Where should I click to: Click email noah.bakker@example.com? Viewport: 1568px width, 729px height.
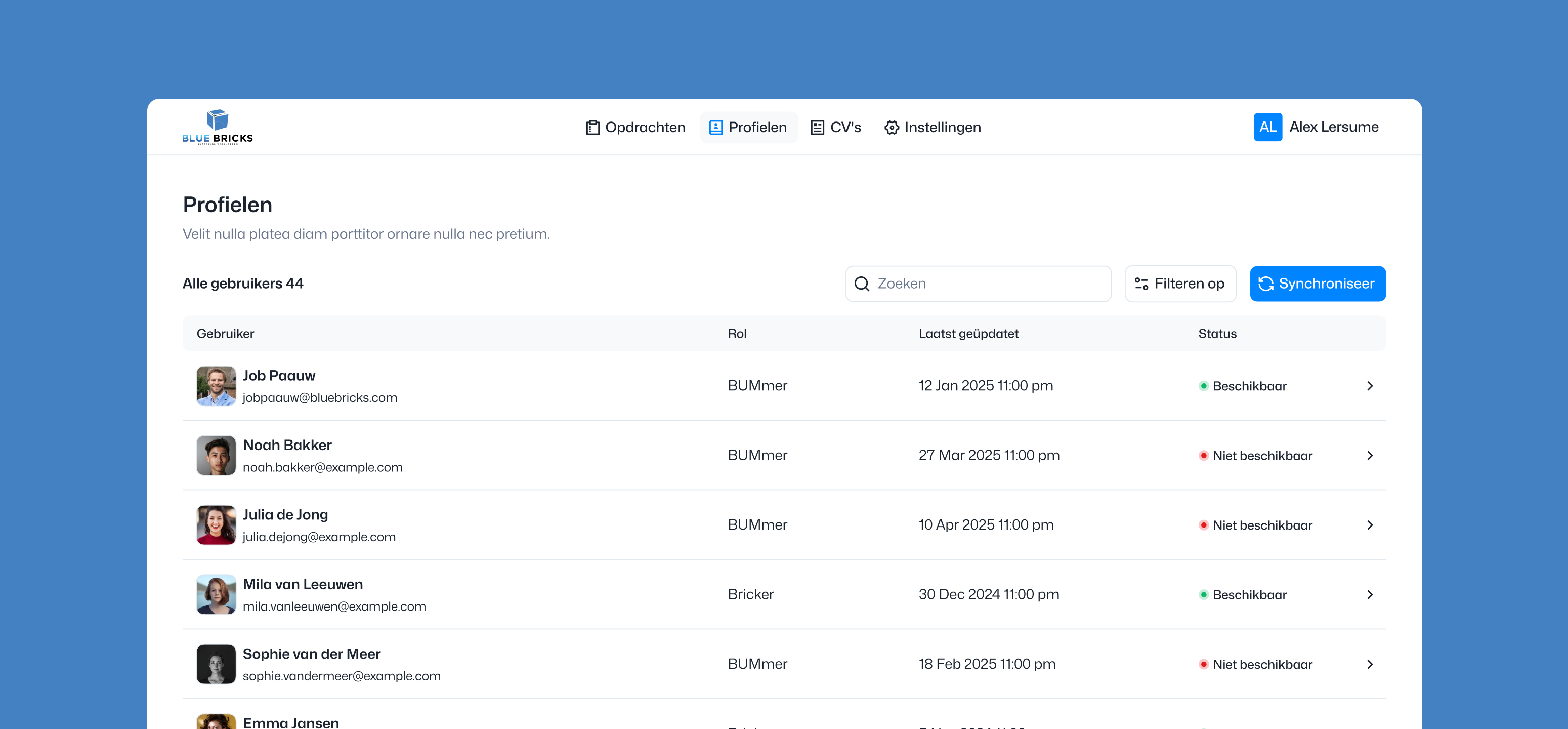click(323, 467)
